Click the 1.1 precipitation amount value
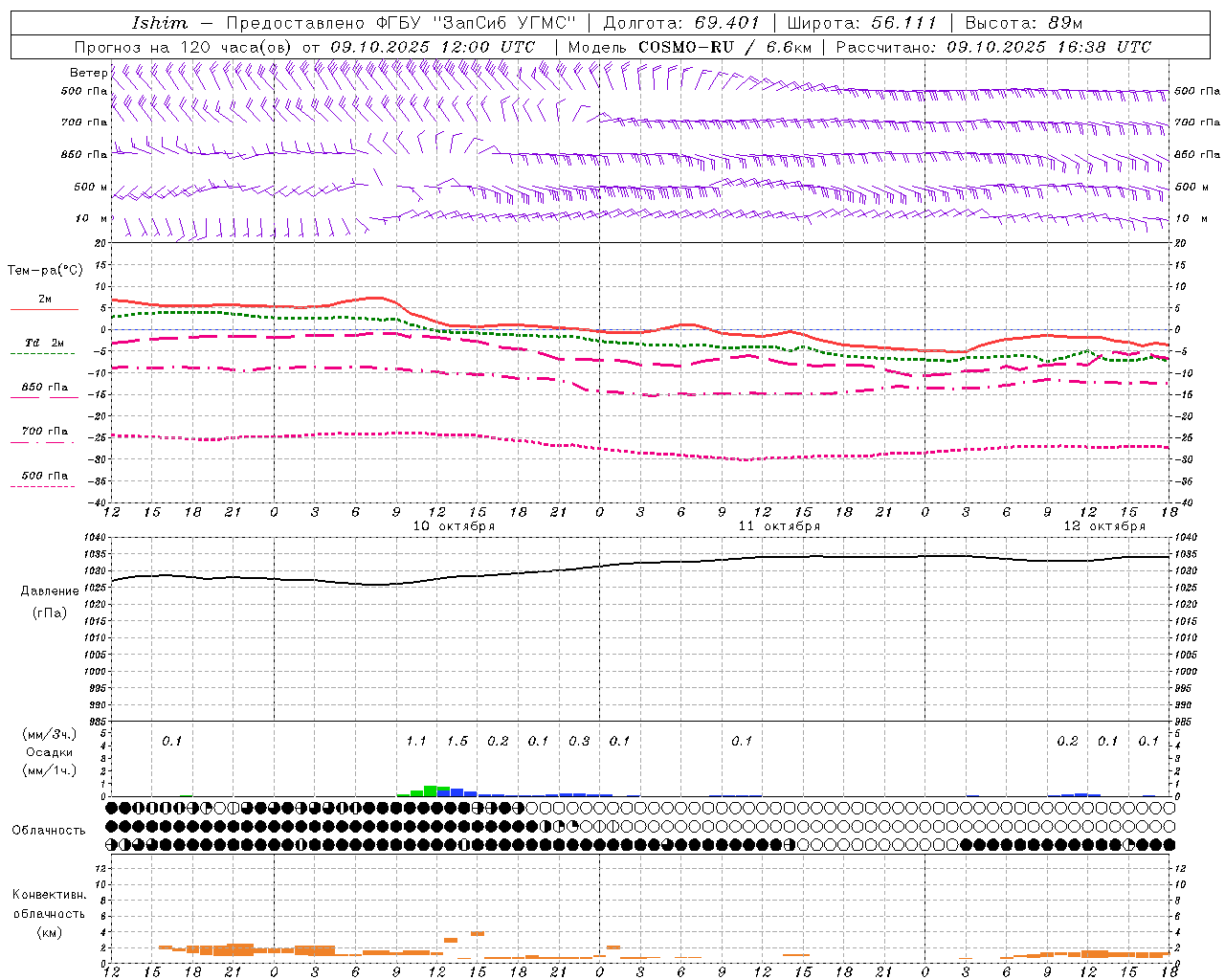Viewport: 1225px width, 980px height. click(416, 742)
